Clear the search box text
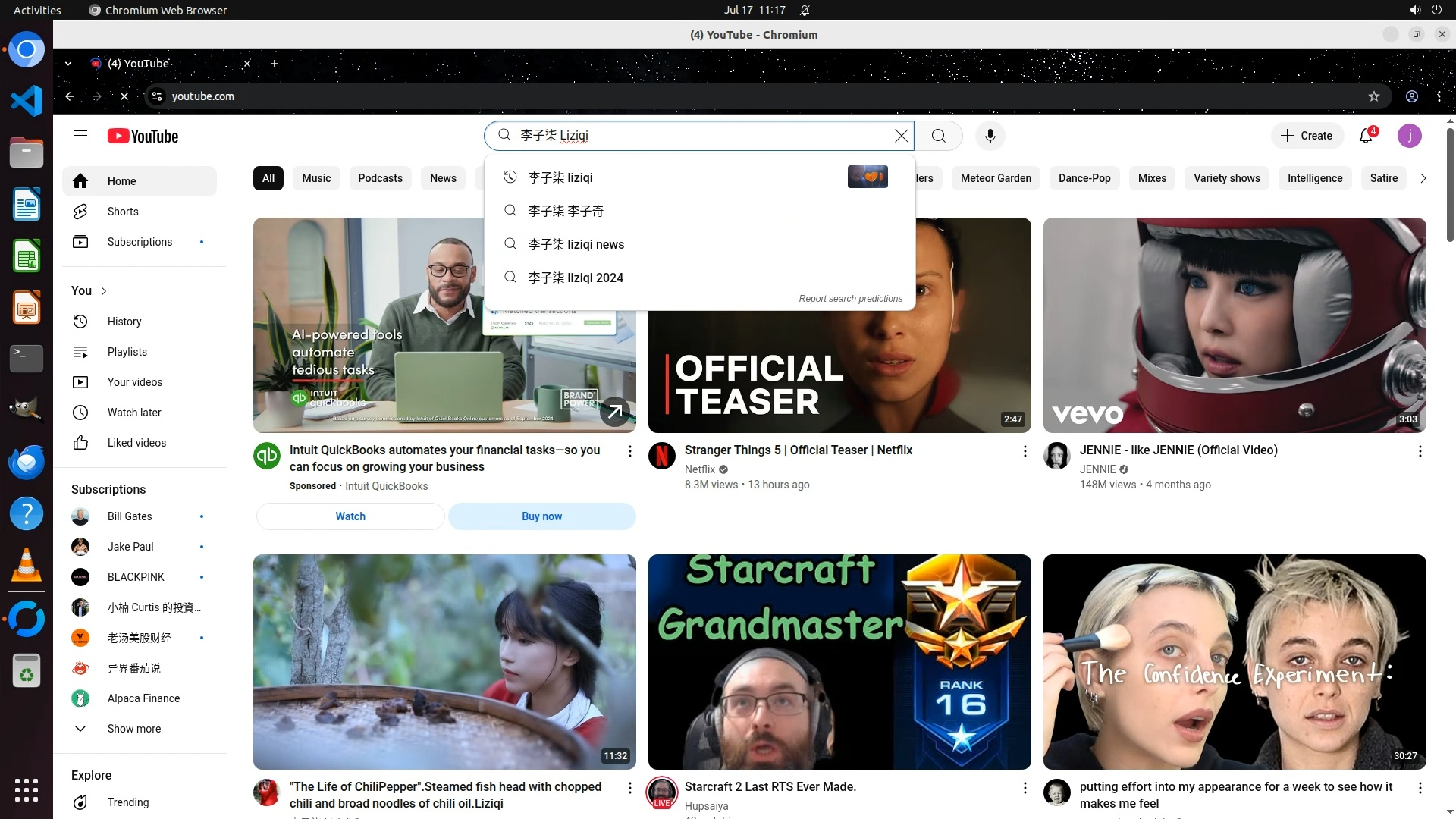Screen dimensions: 1456x819 901,136
